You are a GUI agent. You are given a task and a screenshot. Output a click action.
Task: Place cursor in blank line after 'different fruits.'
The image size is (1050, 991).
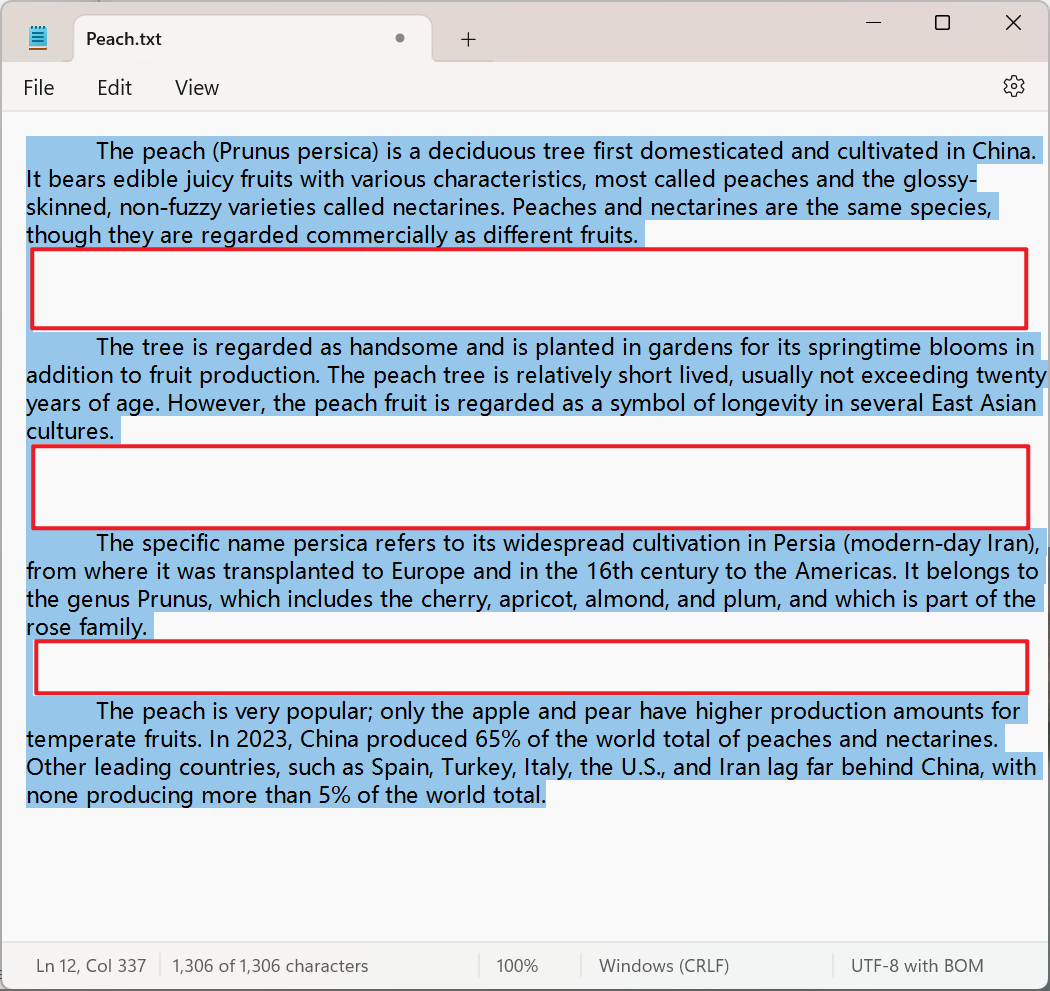tap(529, 289)
